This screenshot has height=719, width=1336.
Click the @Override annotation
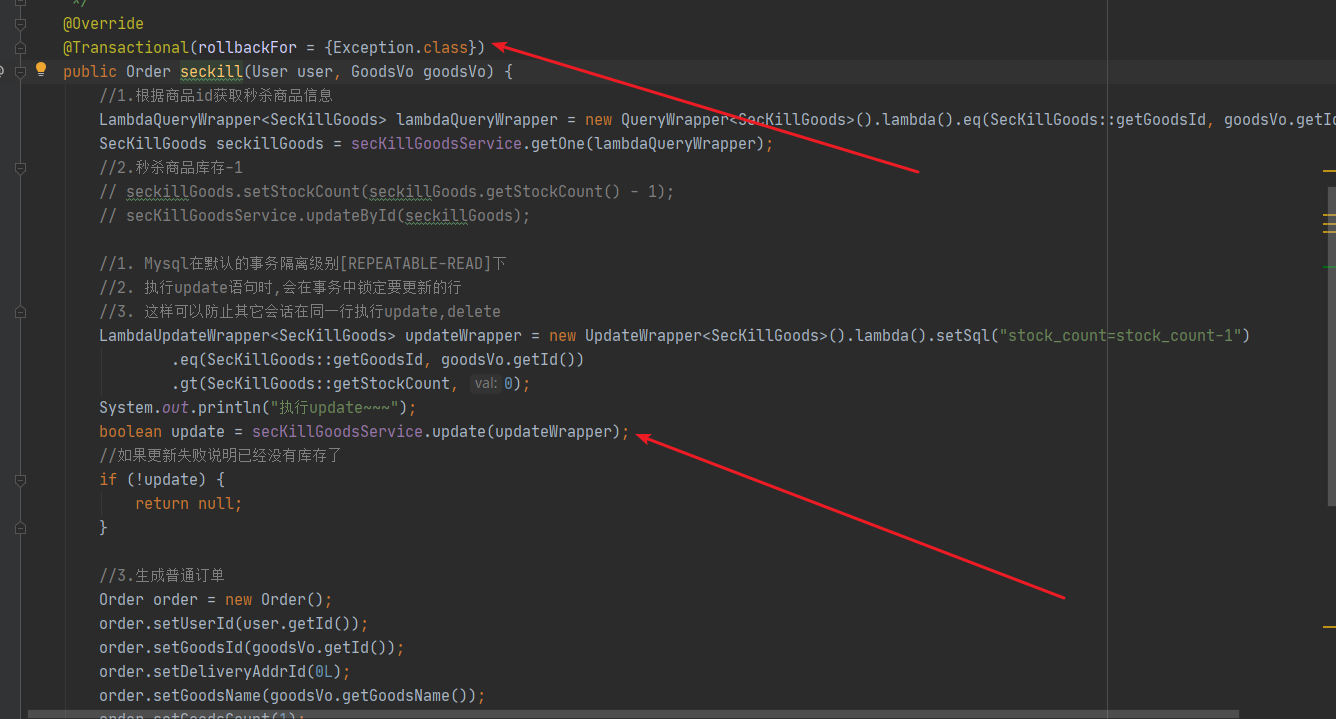point(103,24)
